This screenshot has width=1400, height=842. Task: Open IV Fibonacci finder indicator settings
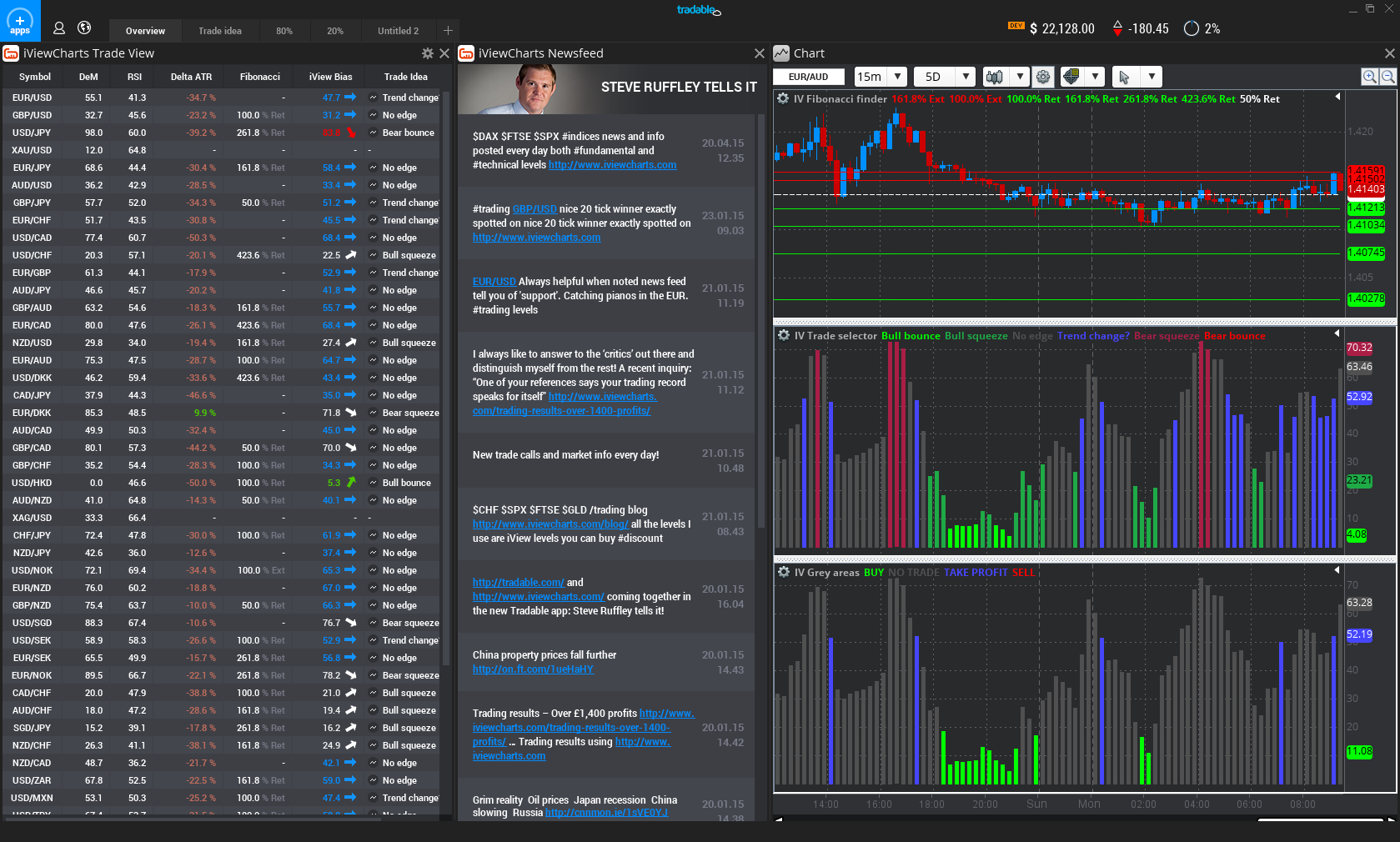[783, 98]
